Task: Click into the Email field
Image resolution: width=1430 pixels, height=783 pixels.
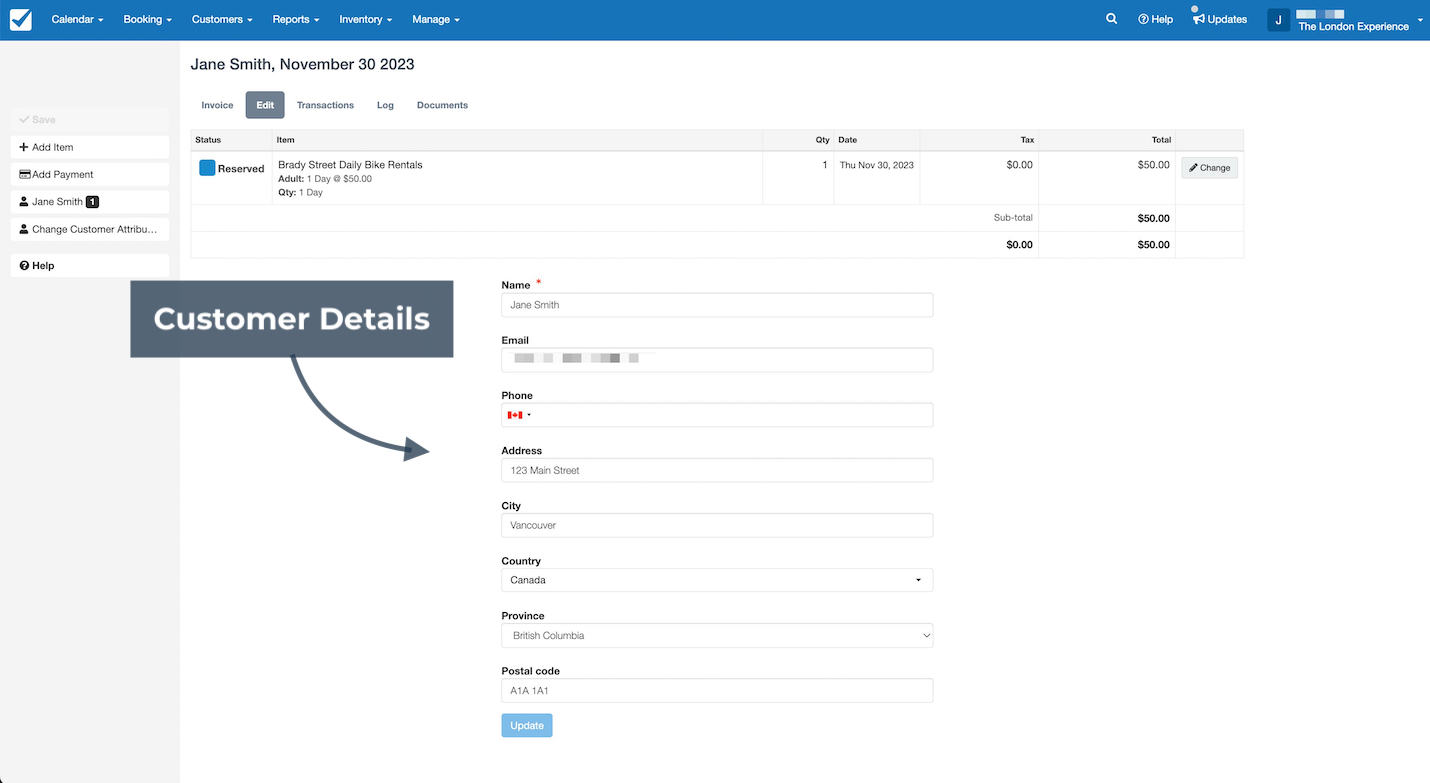Action: [x=717, y=360]
